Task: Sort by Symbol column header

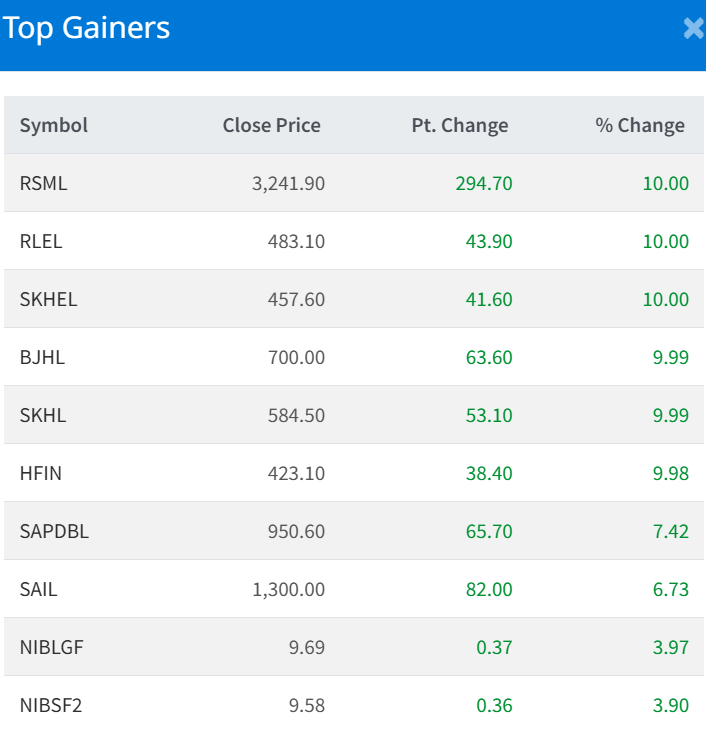Action: click(54, 125)
